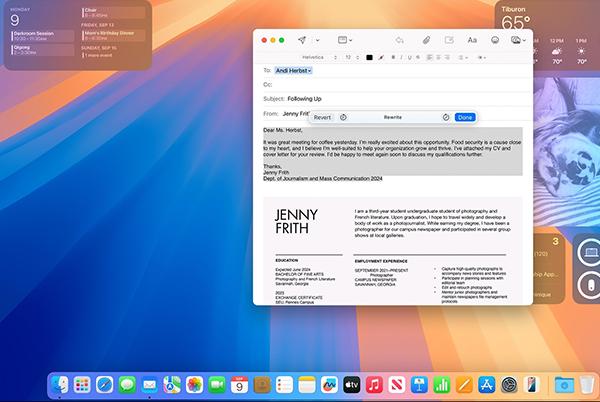
Task: Open Safari from the Dock
Action: point(104,385)
